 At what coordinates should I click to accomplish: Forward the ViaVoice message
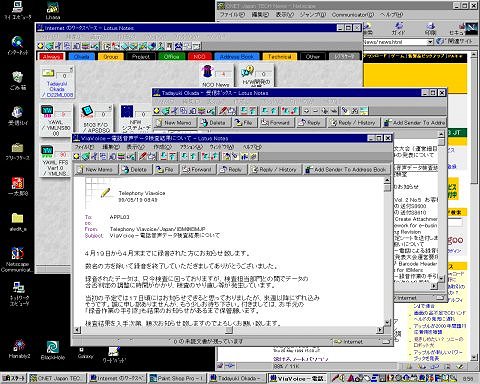pos(198,169)
